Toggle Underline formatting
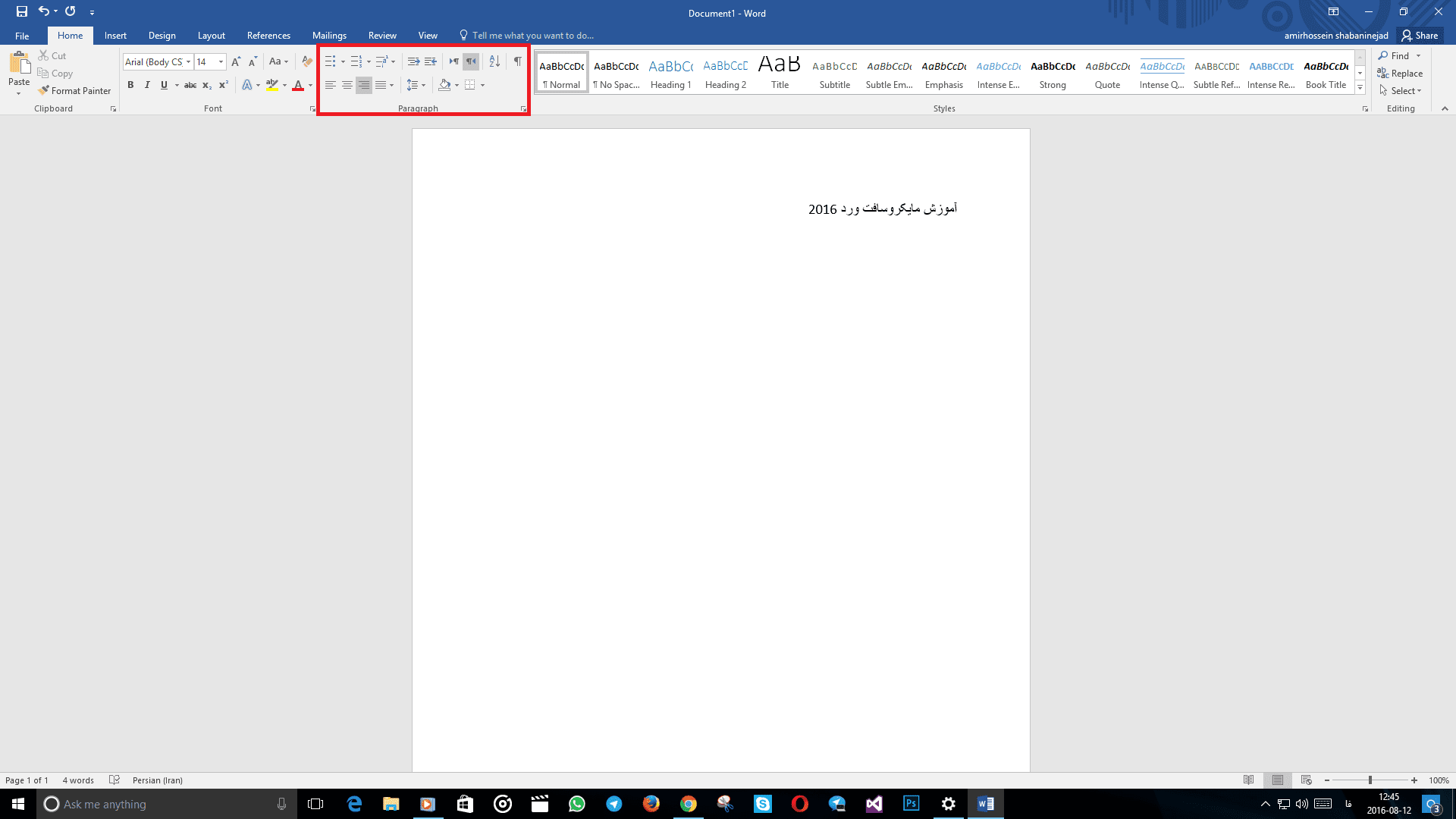The image size is (1456, 819). [164, 85]
